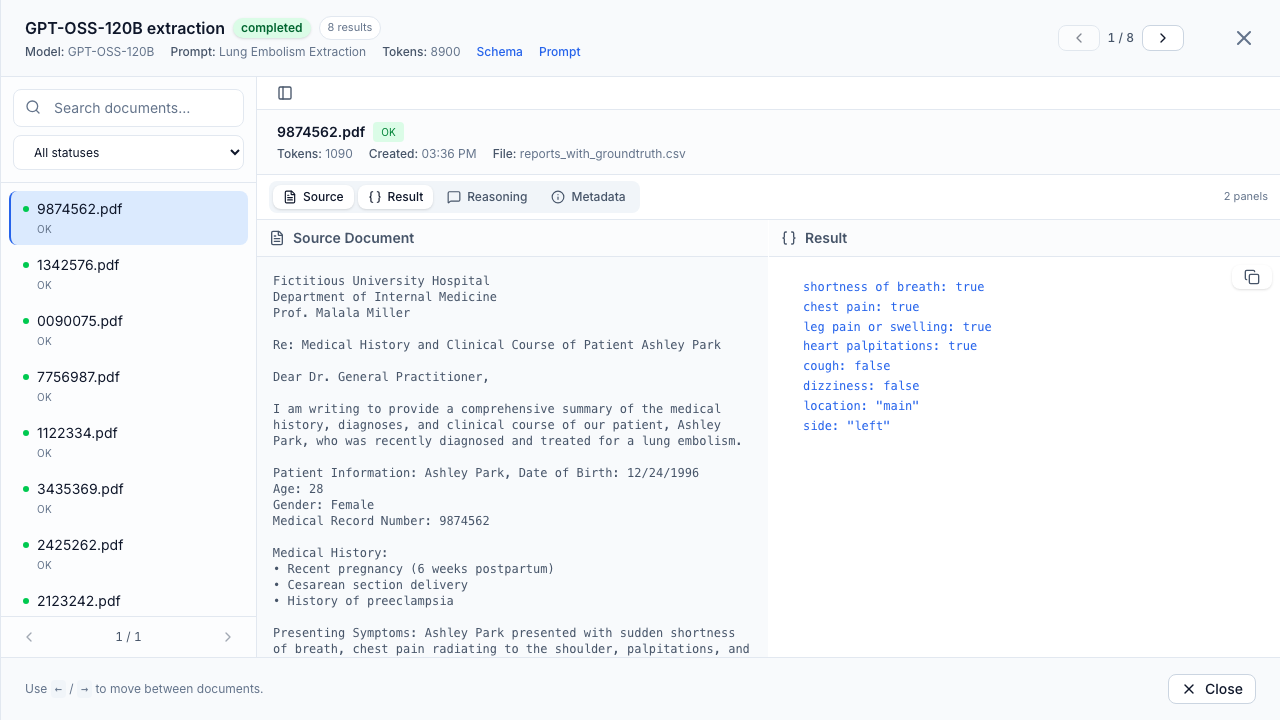Click 'Tokens: 8900' in header

click(x=421, y=52)
